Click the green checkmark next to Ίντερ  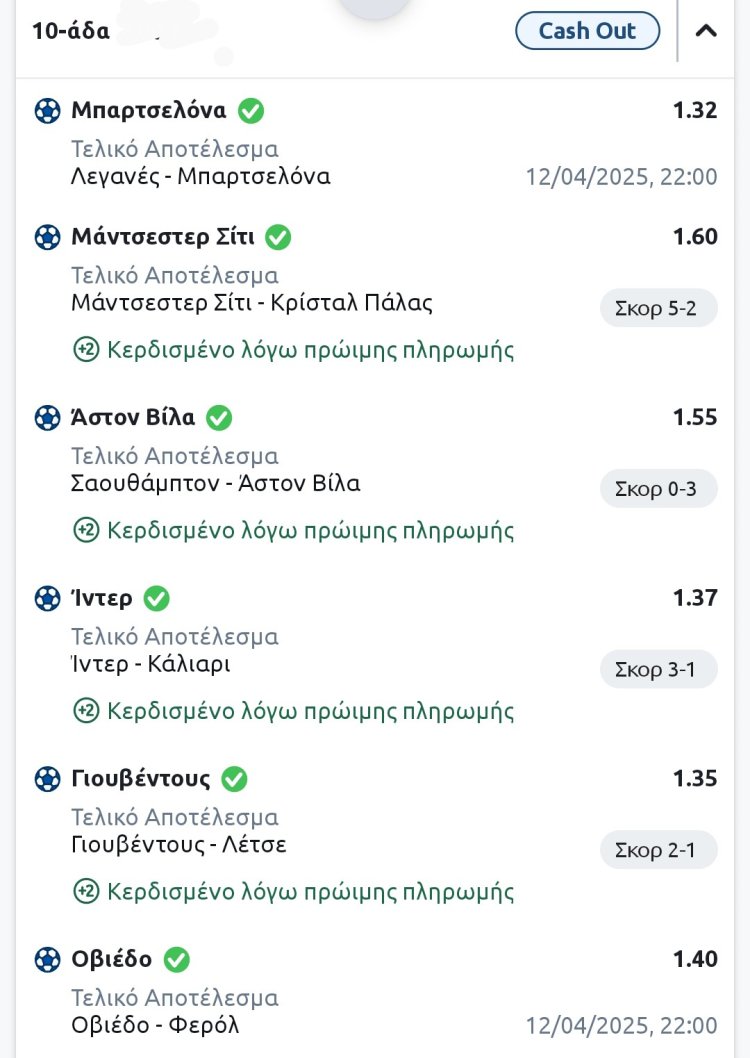click(156, 599)
